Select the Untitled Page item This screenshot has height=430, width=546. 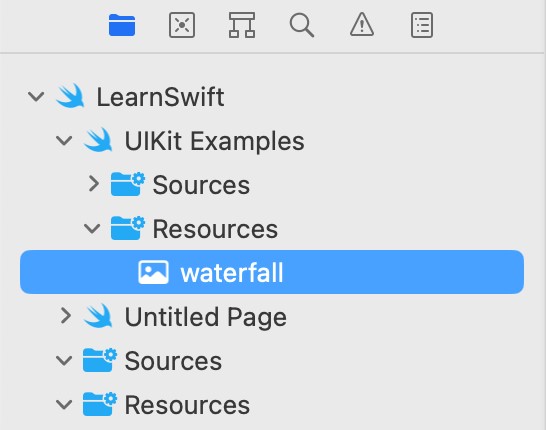coord(205,316)
